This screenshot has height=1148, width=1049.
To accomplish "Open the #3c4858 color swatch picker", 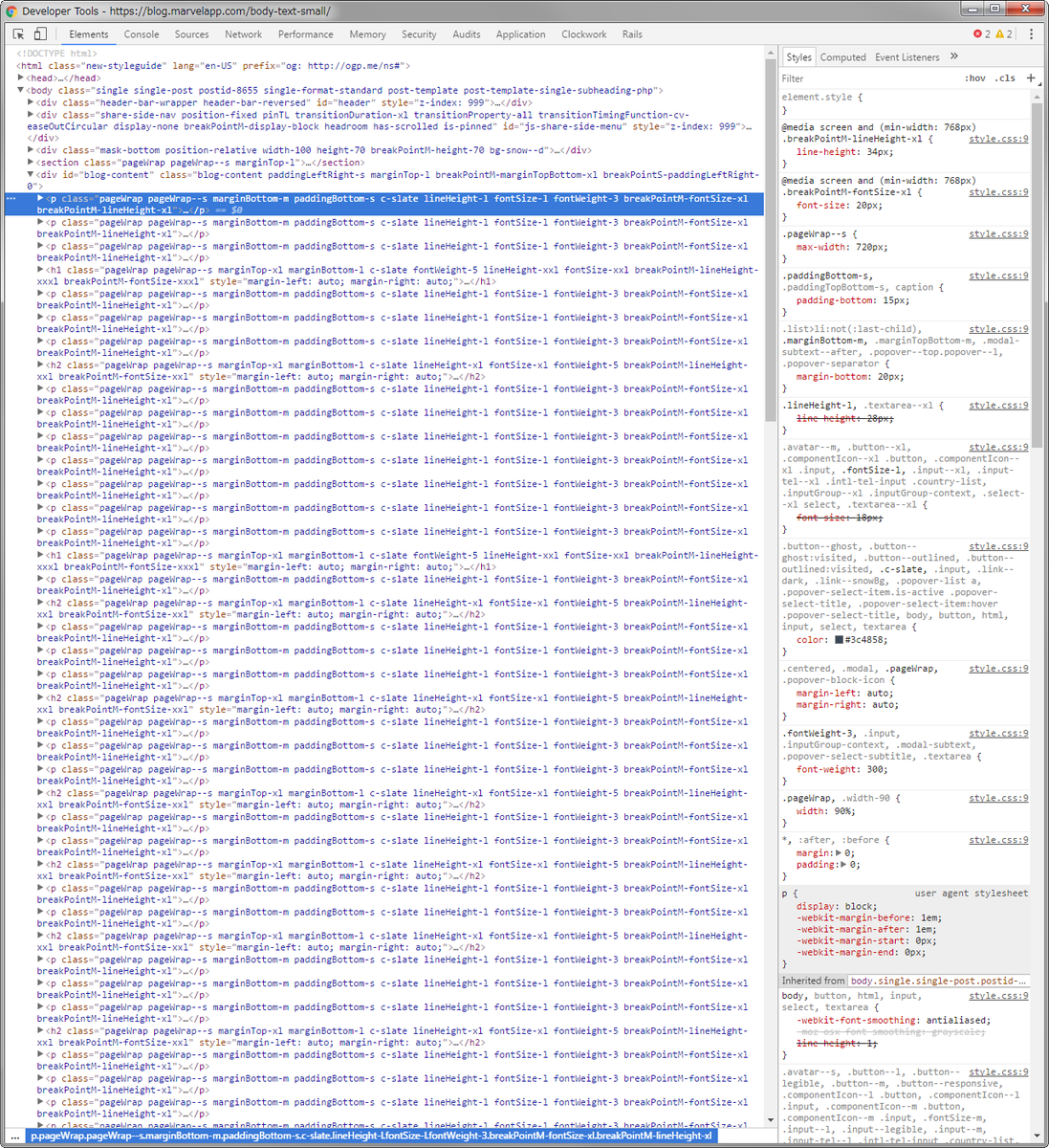I will pyautogui.click(x=839, y=640).
